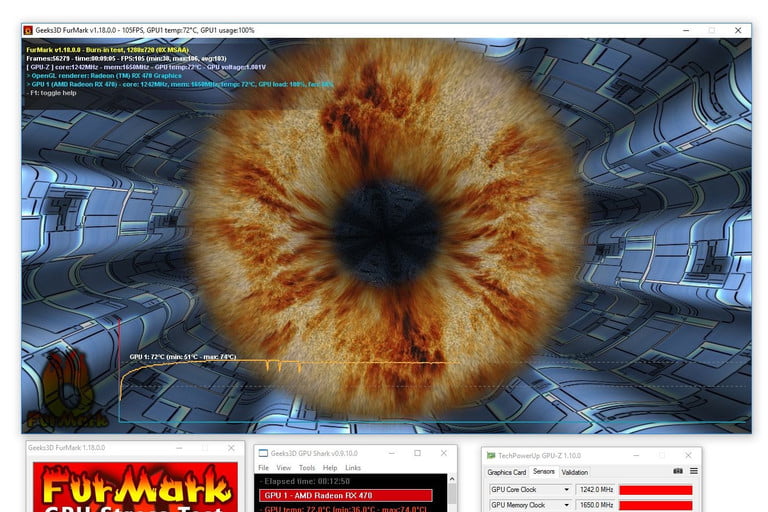The height and width of the screenshot is (512, 768).
Task: Open the Links menu in GPU Shark
Action: click(x=353, y=468)
